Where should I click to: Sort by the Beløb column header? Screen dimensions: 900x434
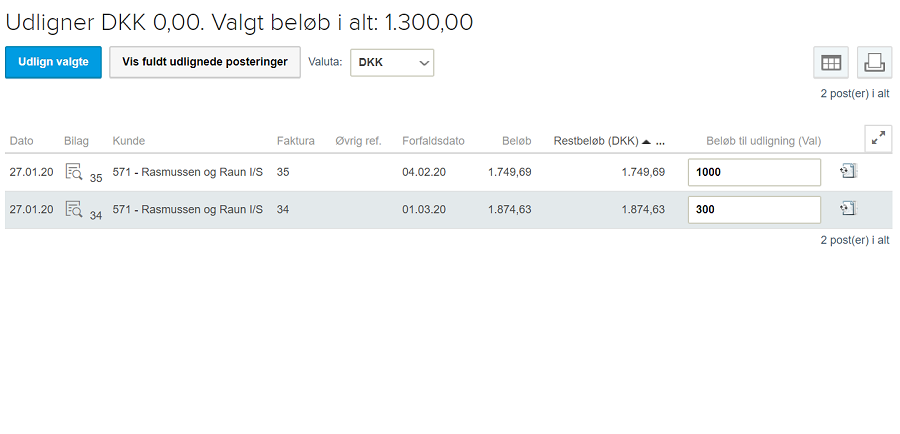point(517,141)
